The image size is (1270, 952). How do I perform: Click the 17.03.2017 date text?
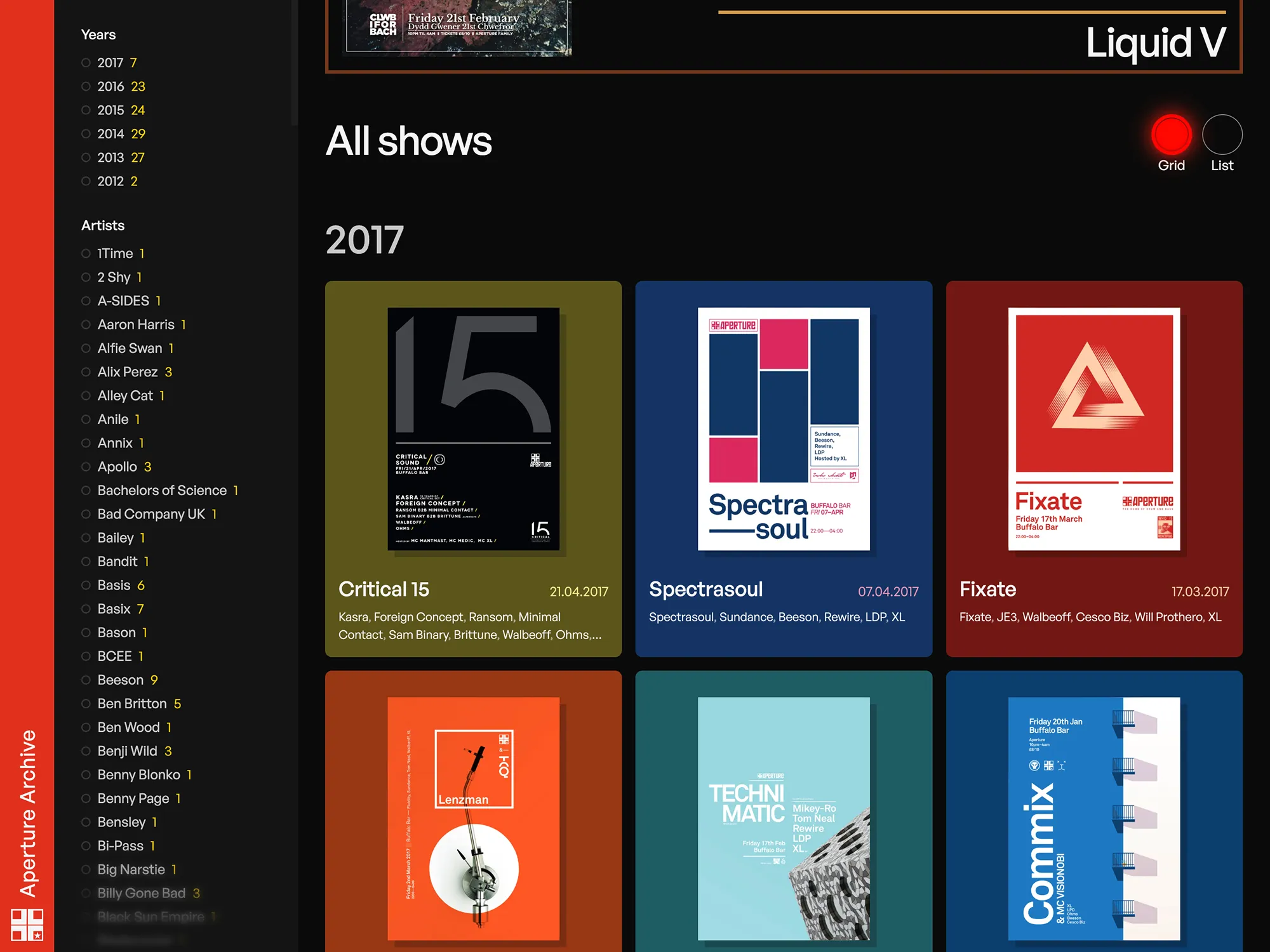point(1200,592)
